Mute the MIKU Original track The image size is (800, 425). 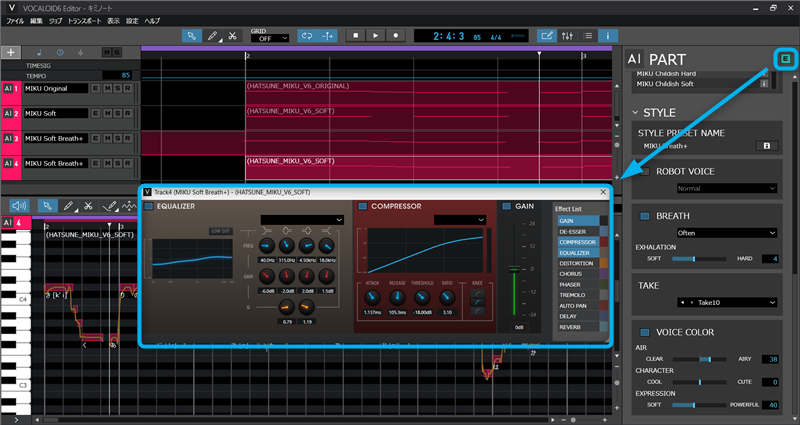pyautogui.click(x=107, y=88)
